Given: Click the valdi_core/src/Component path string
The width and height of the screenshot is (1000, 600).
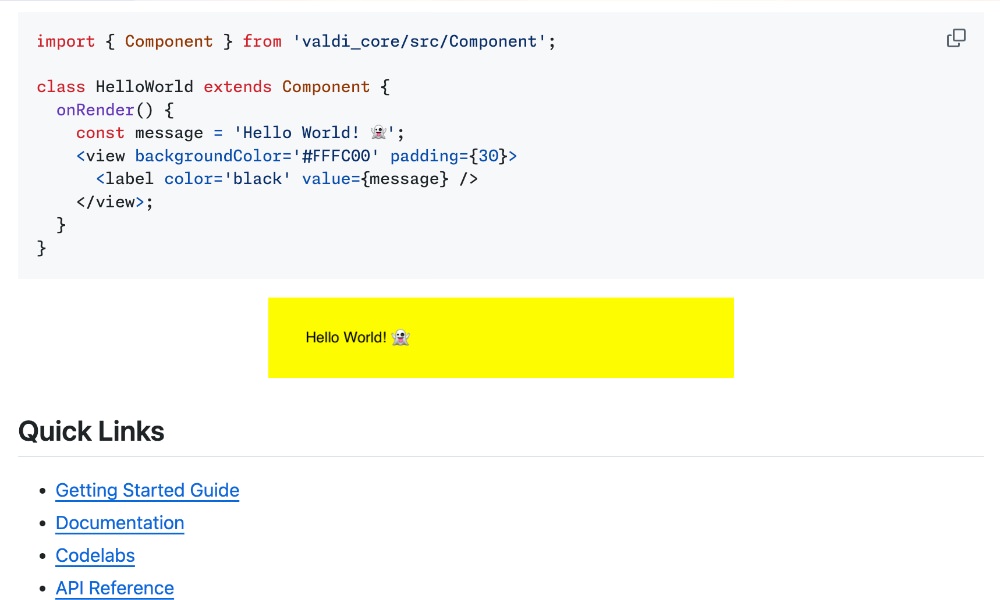Looking at the screenshot, I should [424, 41].
